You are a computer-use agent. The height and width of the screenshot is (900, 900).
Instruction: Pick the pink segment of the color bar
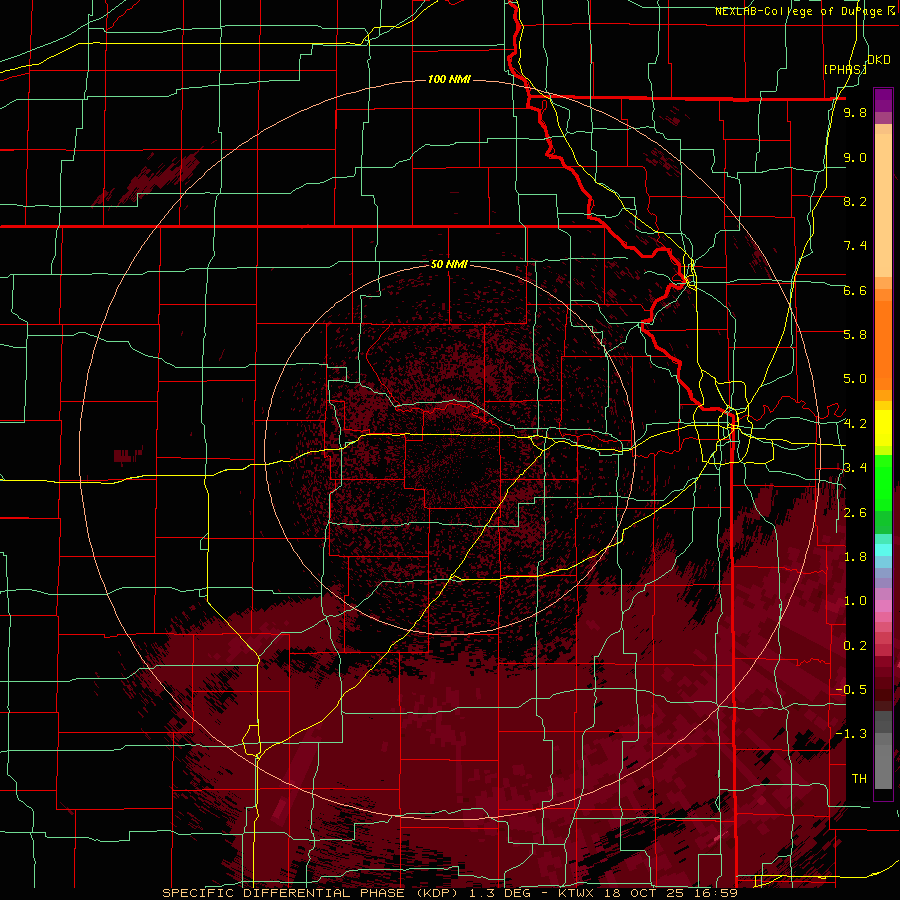click(883, 606)
